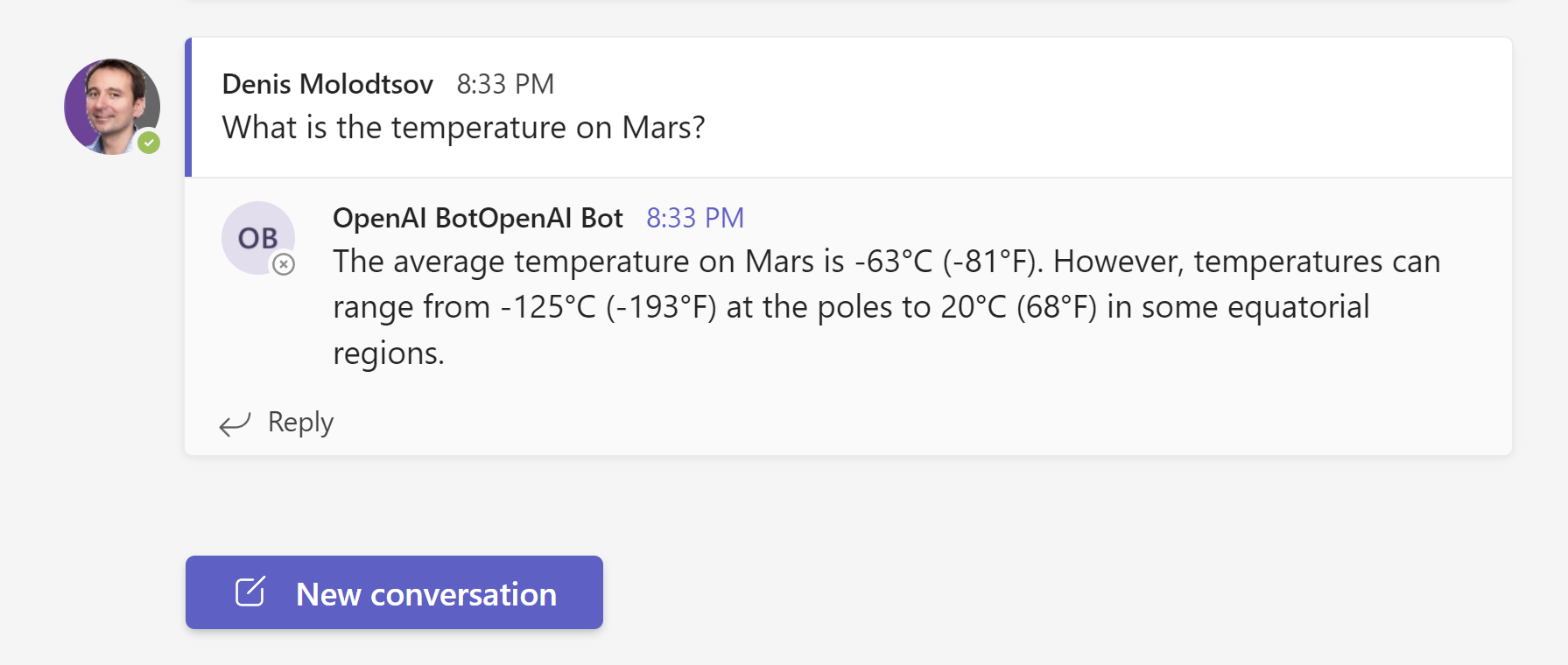Open the bot reply's purple 8:33 PM timestamp
1568x665 pixels.
[x=695, y=218]
